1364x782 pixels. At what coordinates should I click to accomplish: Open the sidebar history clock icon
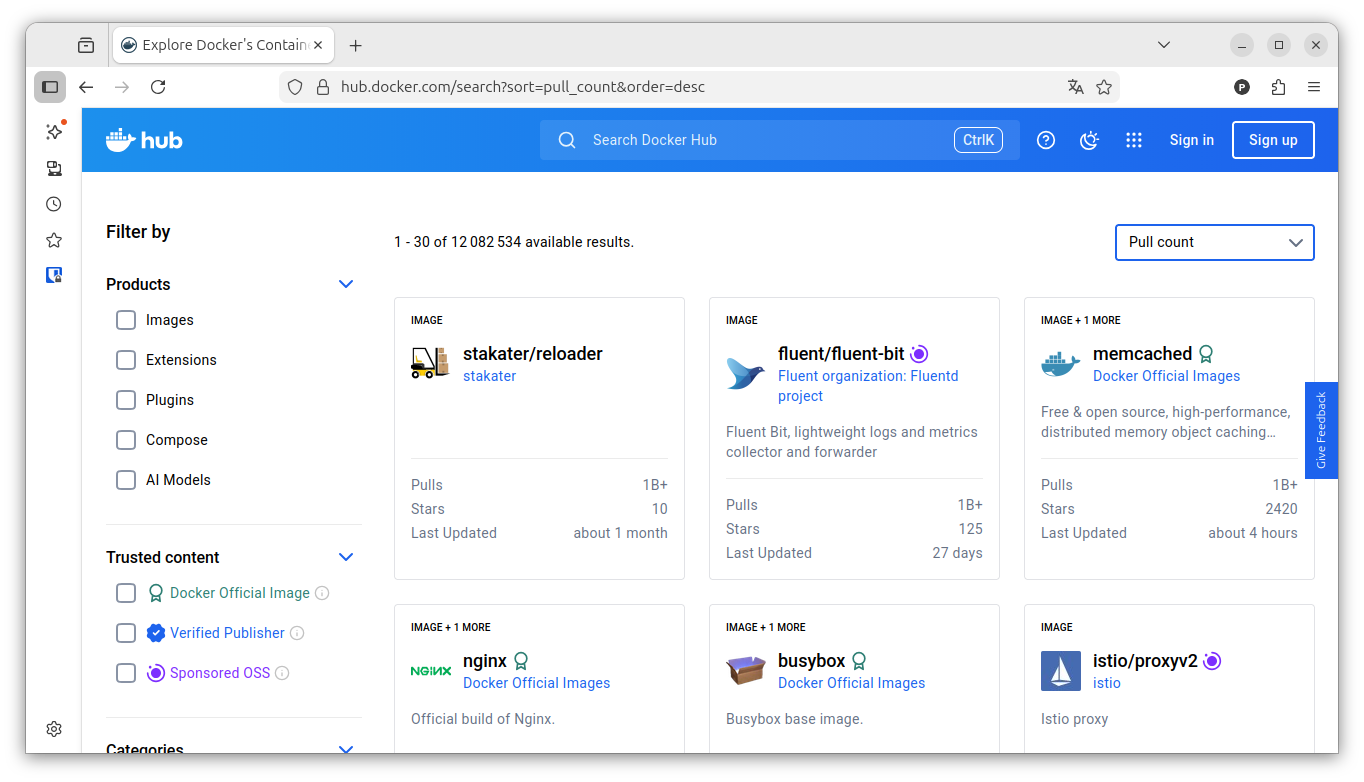(x=54, y=204)
